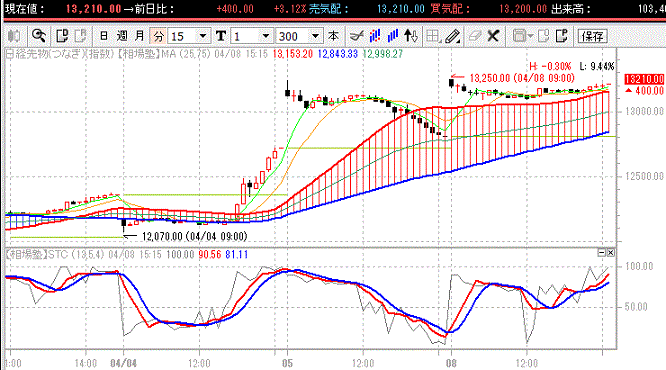
Task: Click the line-chart style icon
Action: [357, 36]
